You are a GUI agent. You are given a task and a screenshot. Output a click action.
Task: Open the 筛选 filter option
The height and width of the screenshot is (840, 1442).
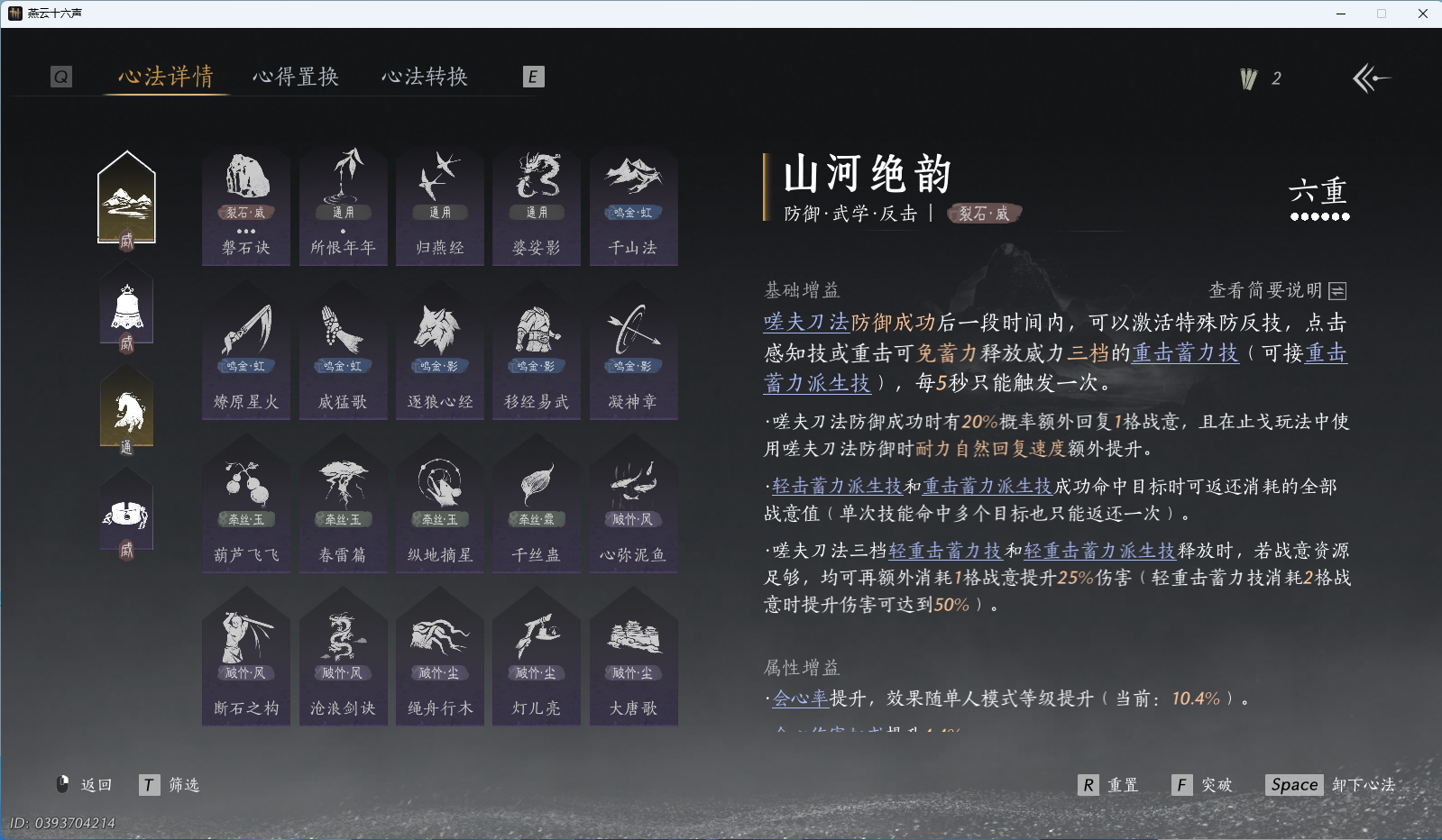170,785
